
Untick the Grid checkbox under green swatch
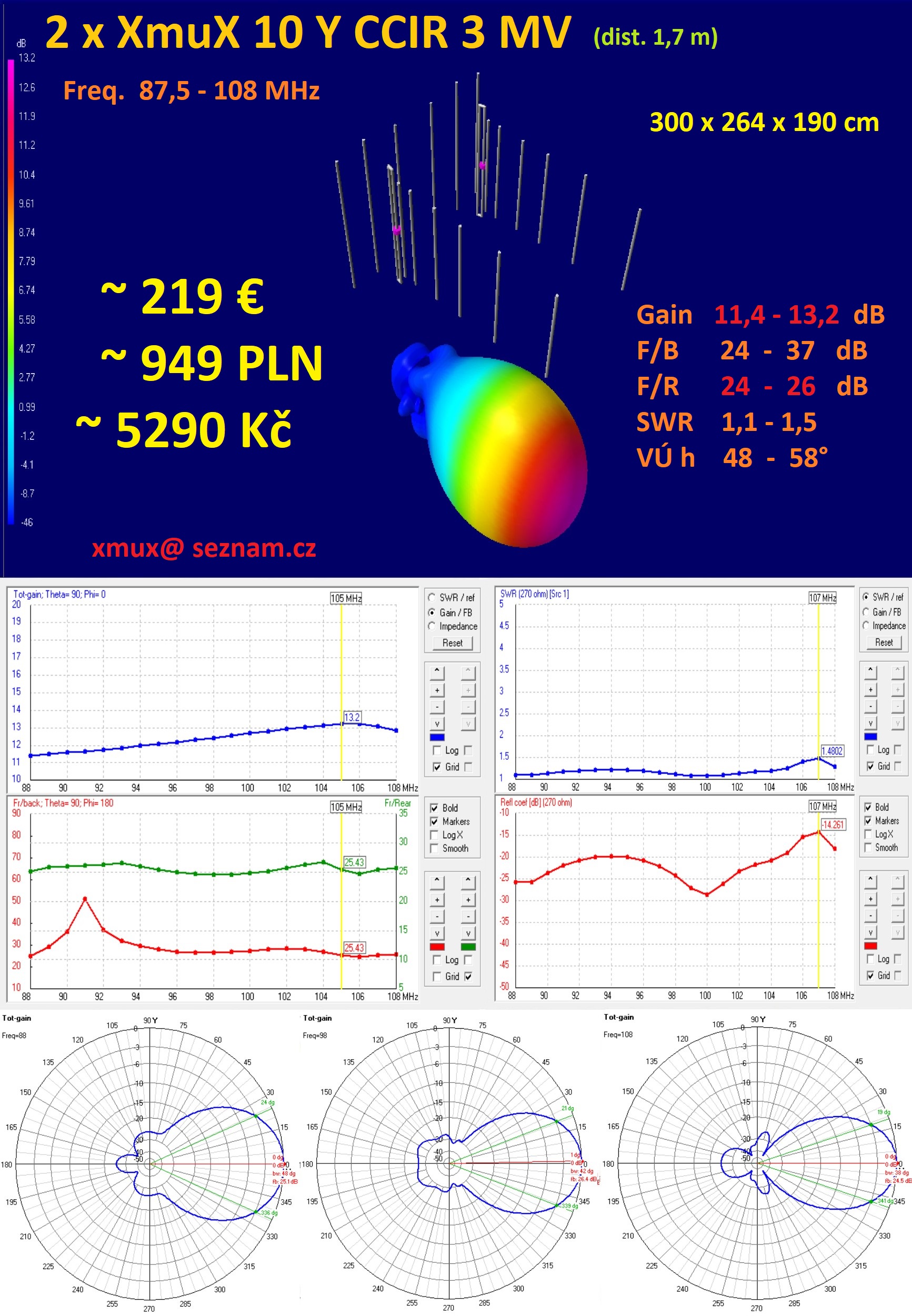click(x=468, y=977)
